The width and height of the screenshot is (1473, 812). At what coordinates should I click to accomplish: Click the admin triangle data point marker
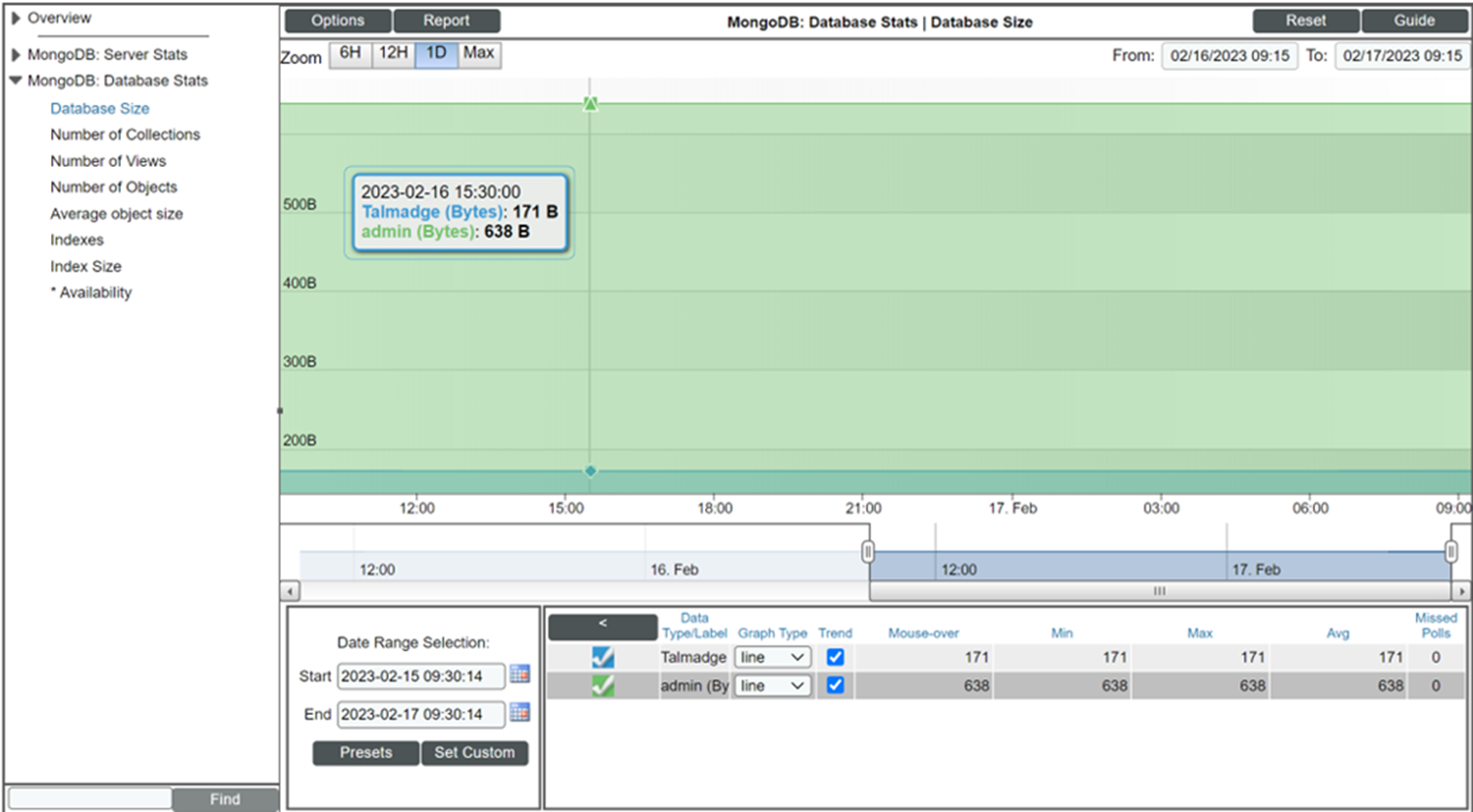click(590, 103)
